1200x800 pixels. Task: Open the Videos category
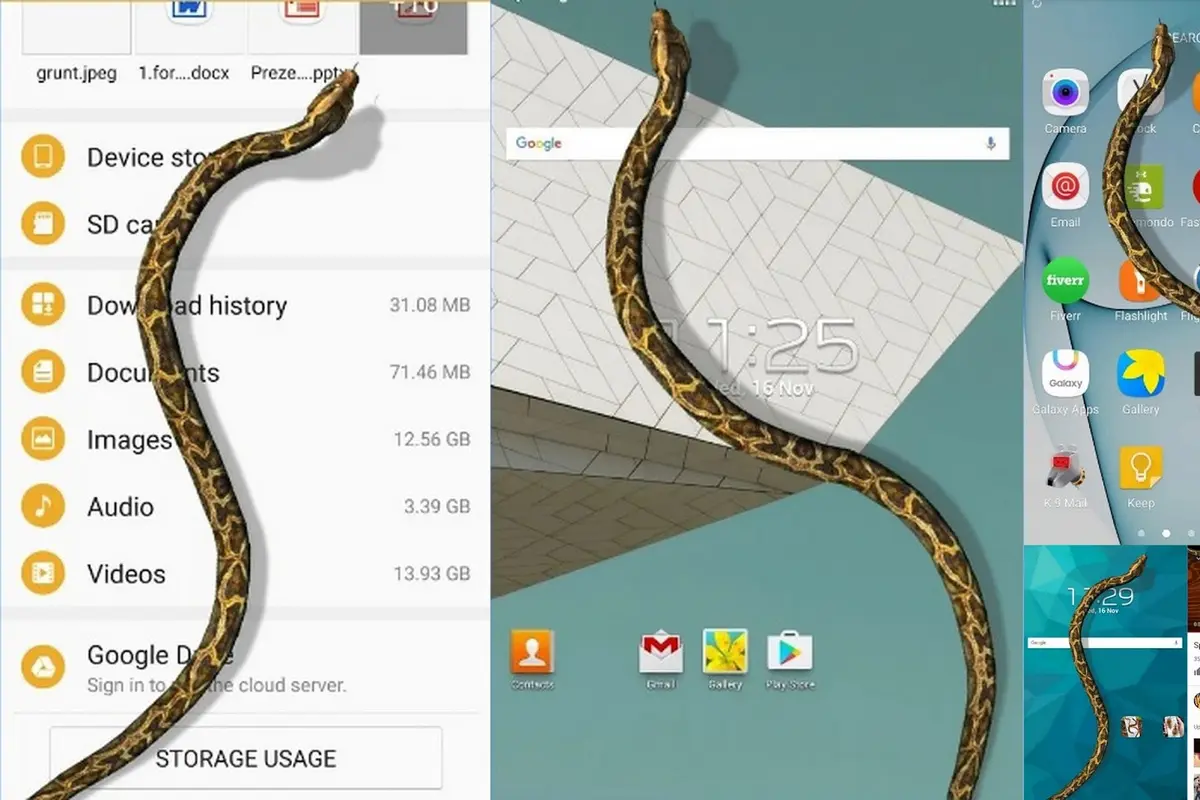[x=245, y=573]
